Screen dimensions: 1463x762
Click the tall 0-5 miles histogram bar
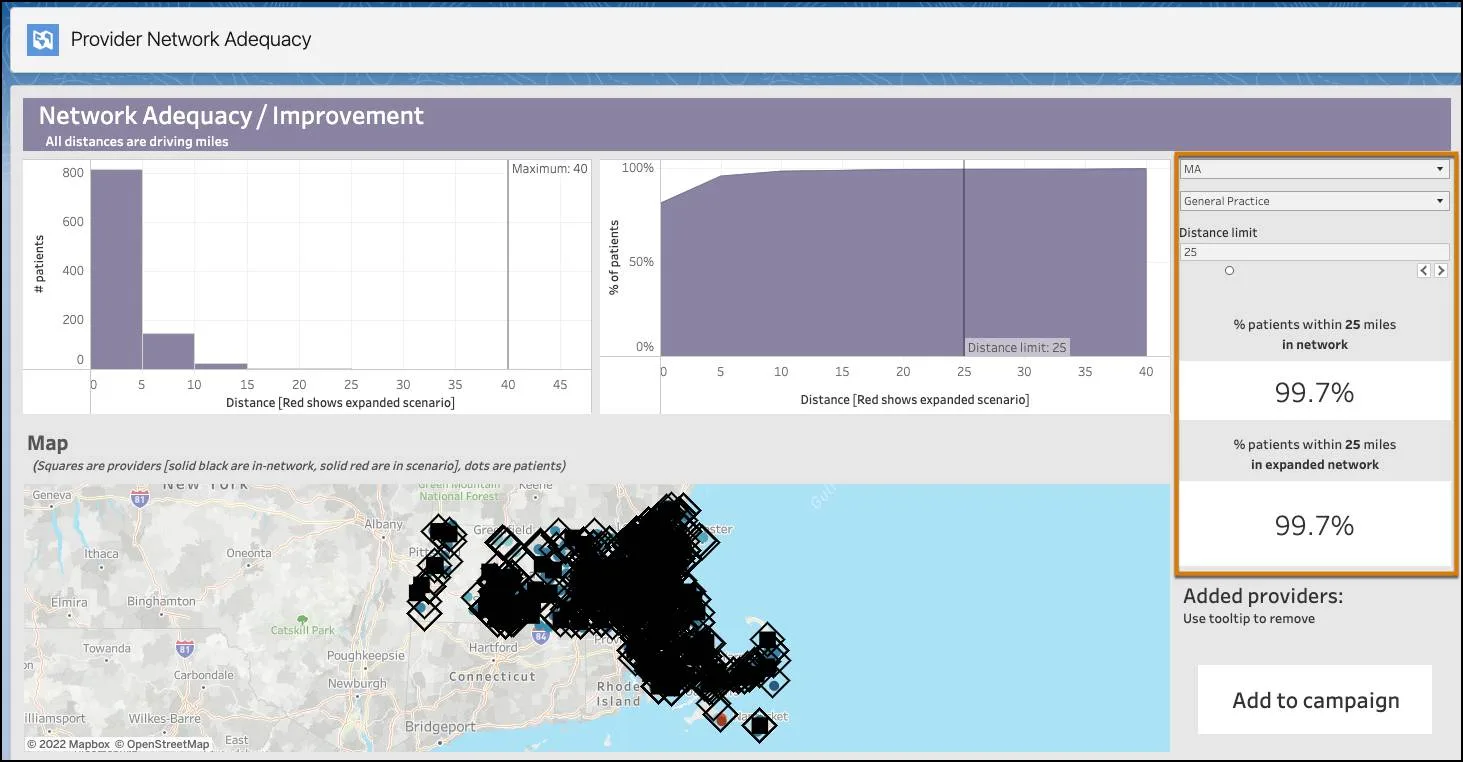coord(116,269)
